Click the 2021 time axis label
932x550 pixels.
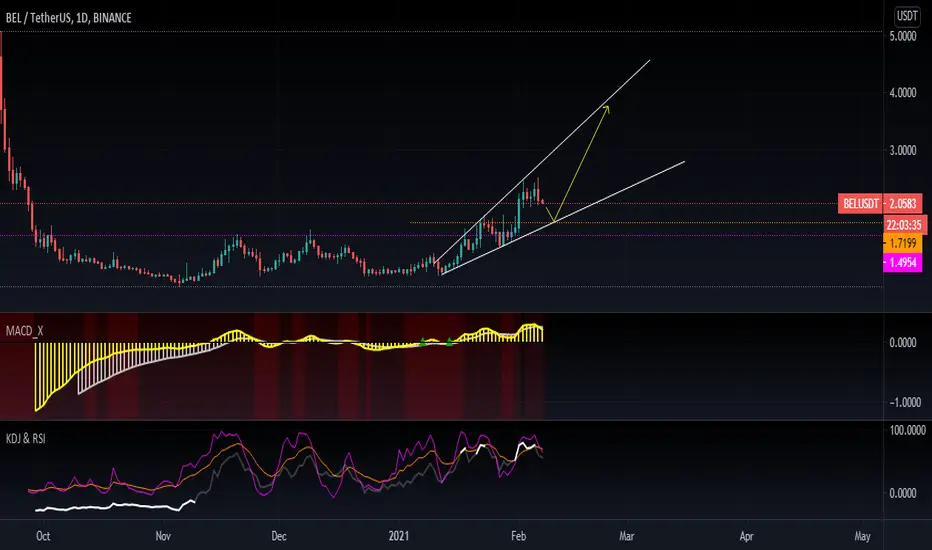coord(398,536)
